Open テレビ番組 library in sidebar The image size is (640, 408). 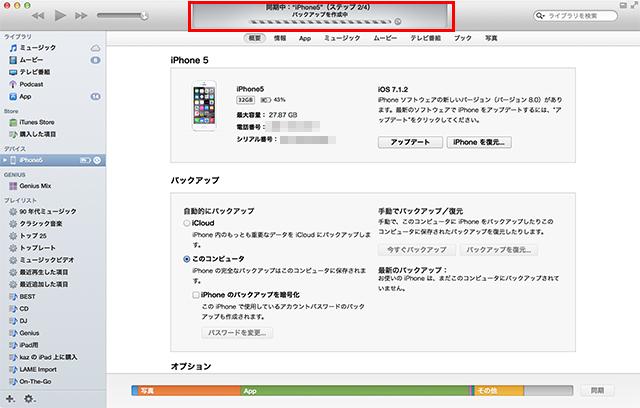[x=30, y=72]
